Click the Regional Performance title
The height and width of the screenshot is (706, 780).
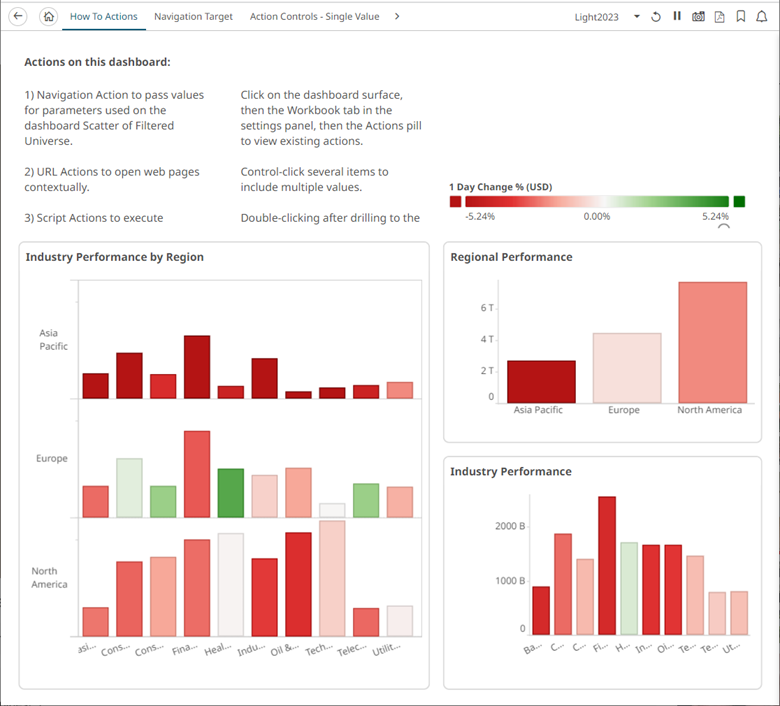coord(511,257)
